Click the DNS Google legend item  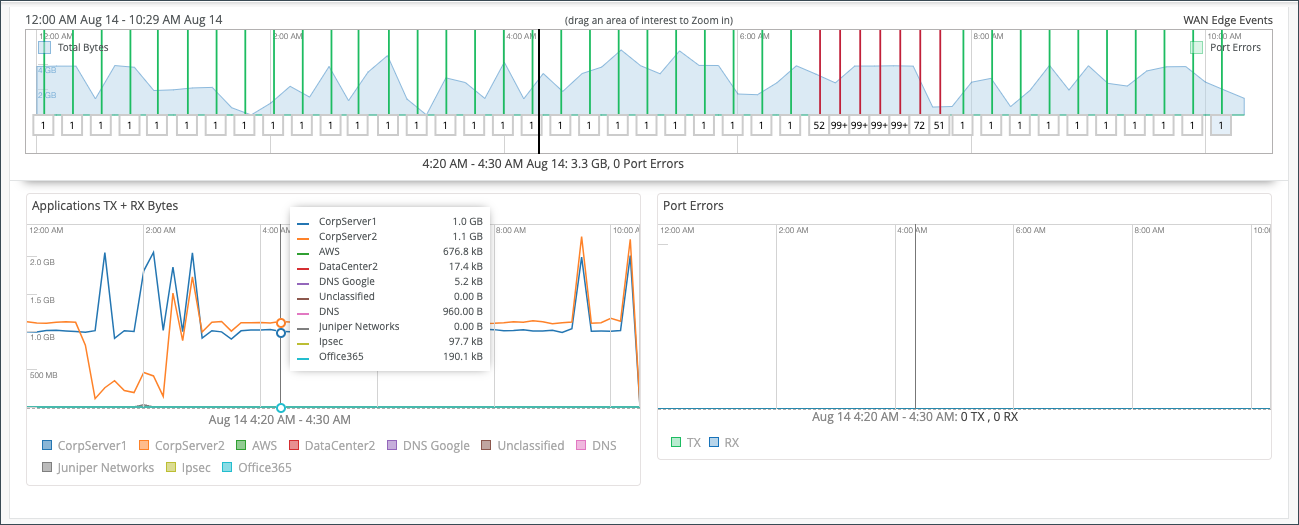(392, 445)
